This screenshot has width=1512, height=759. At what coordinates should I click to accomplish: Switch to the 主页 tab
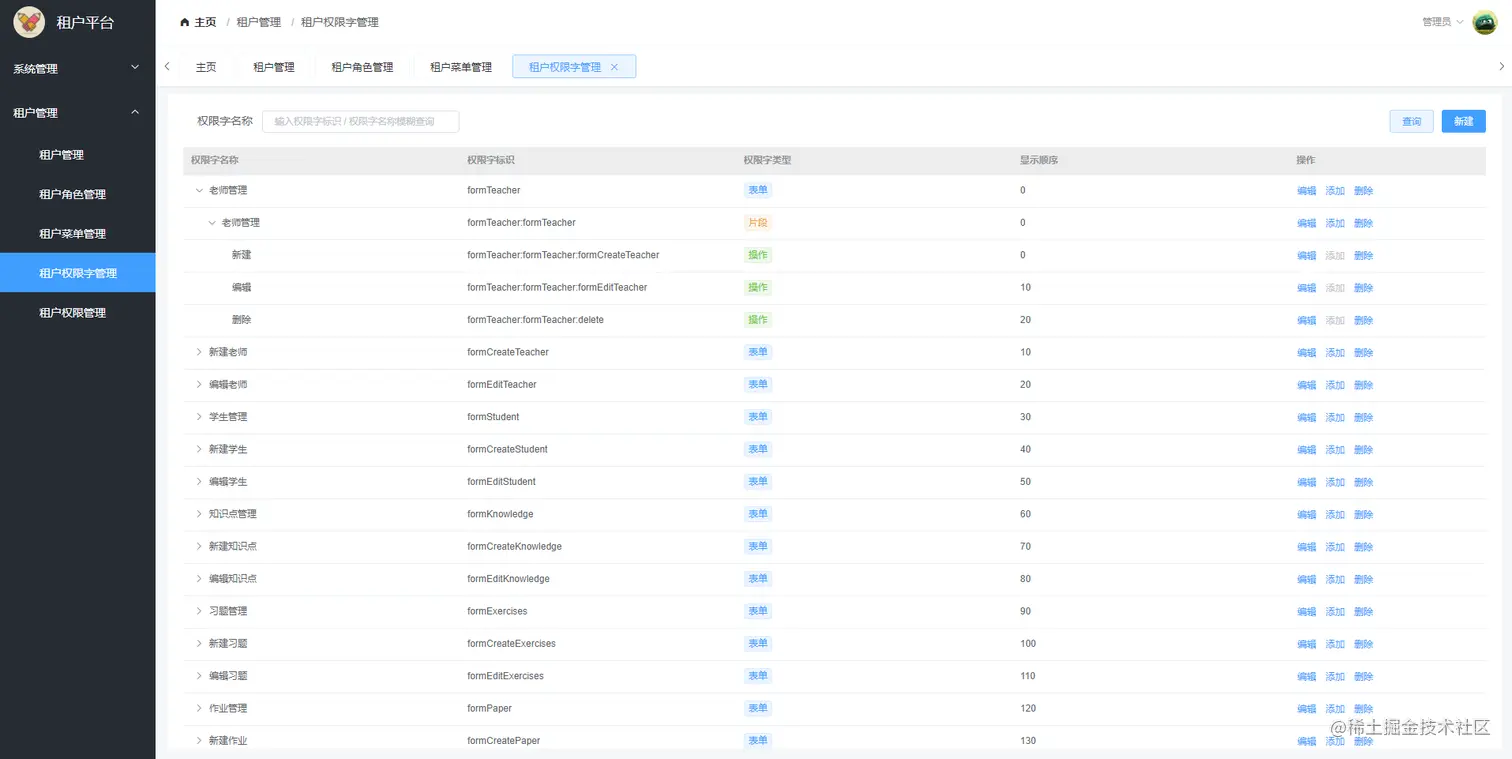(x=206, y=67)
